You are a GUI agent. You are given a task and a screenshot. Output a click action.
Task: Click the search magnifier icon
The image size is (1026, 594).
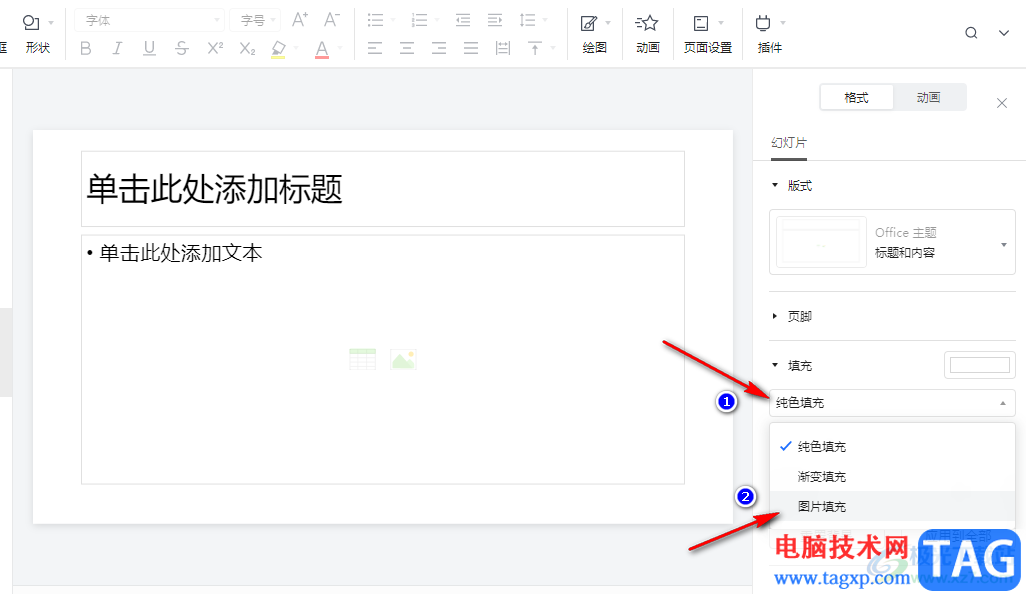click(971, 33)
